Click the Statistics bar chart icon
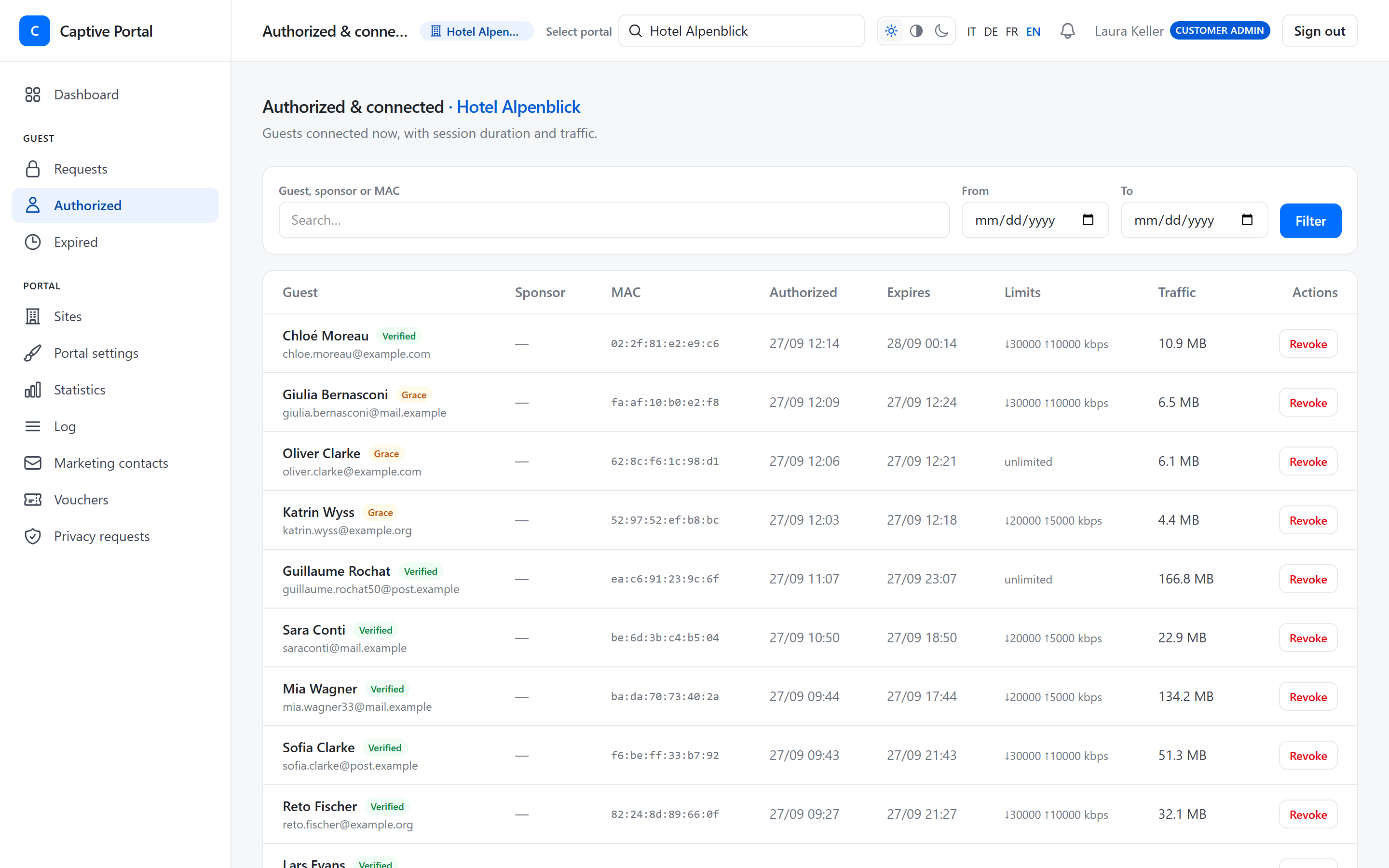The image size is (1389, 868). (33, 390)
